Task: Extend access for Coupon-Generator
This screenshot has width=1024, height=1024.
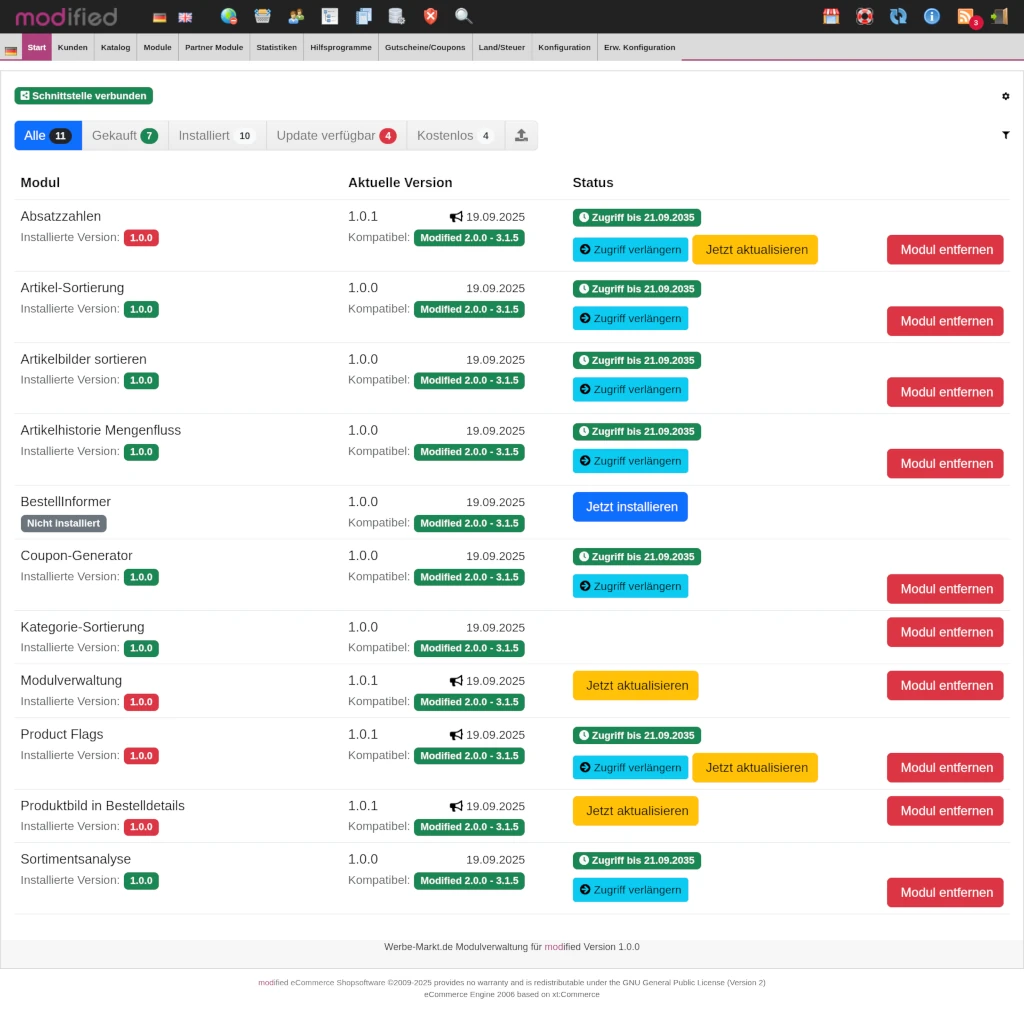Action: tap(630, 586)
